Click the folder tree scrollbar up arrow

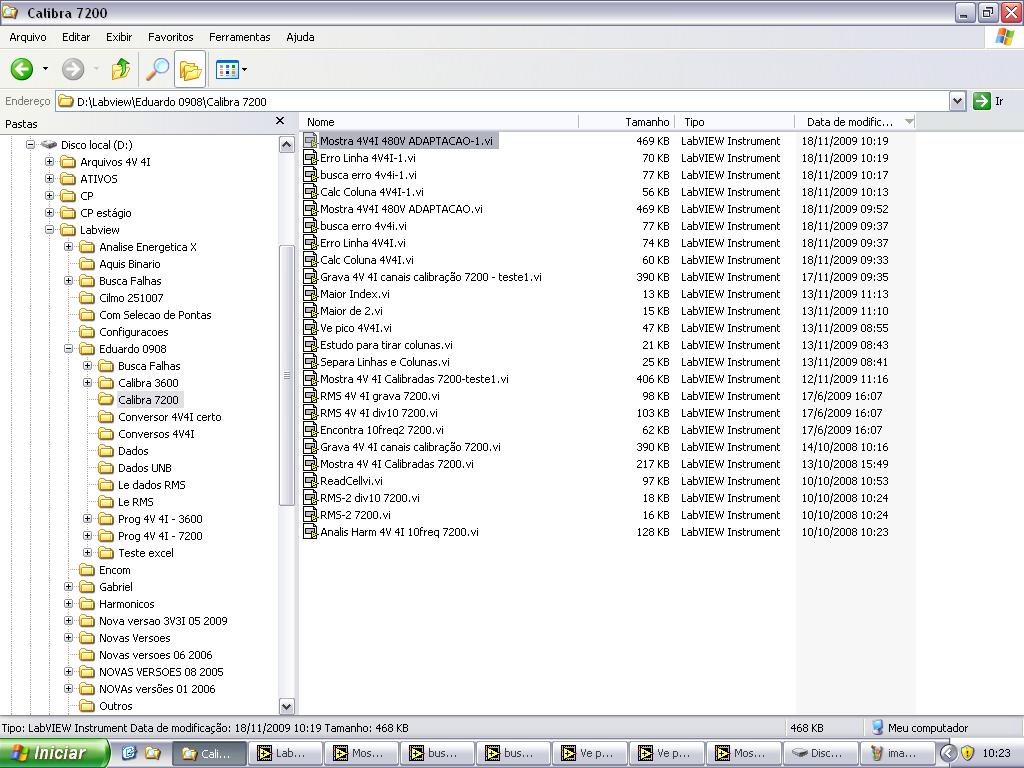click(287, 144)
